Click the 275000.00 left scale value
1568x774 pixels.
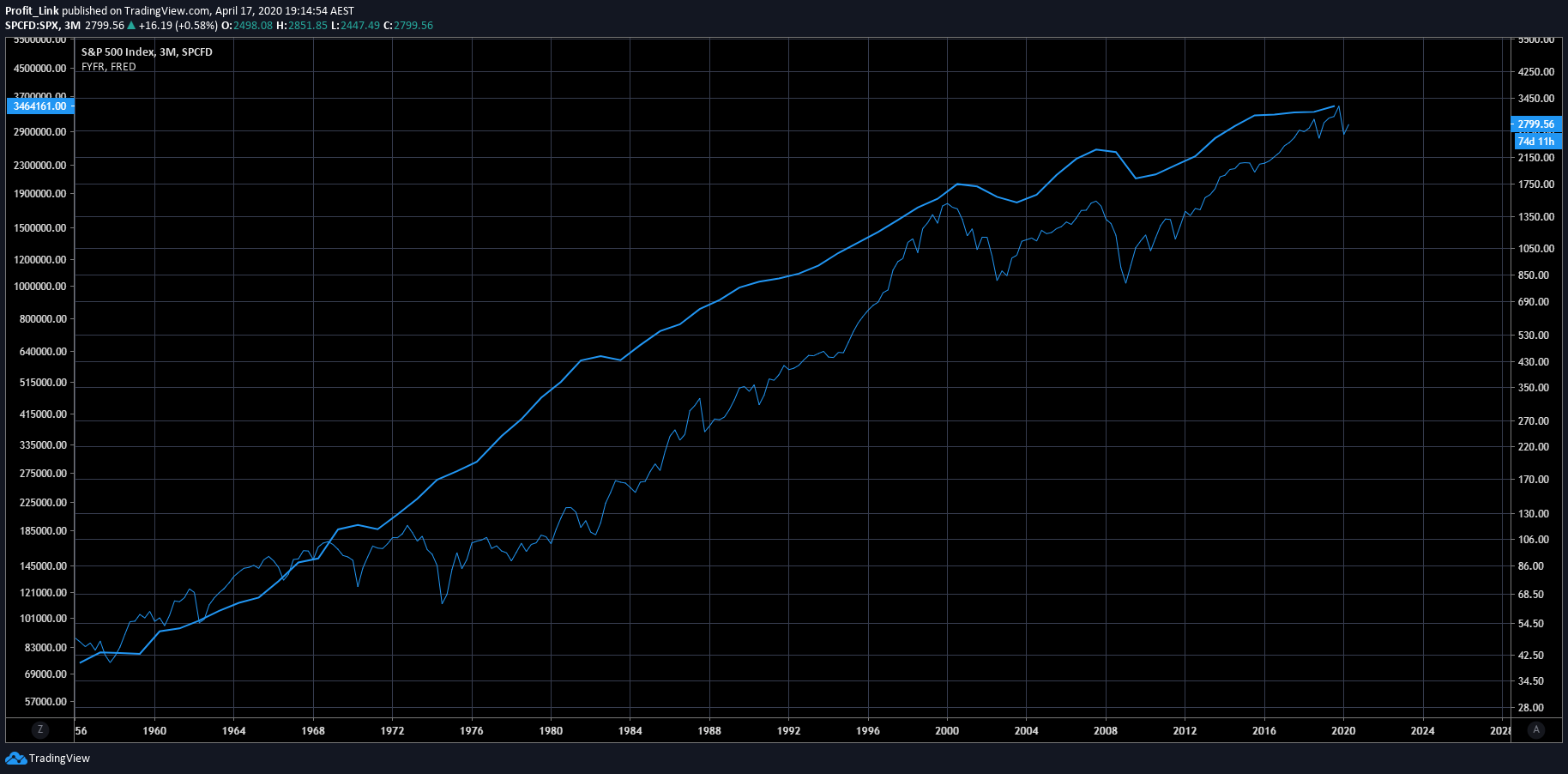pyautogui.click(x=43, y=474)
